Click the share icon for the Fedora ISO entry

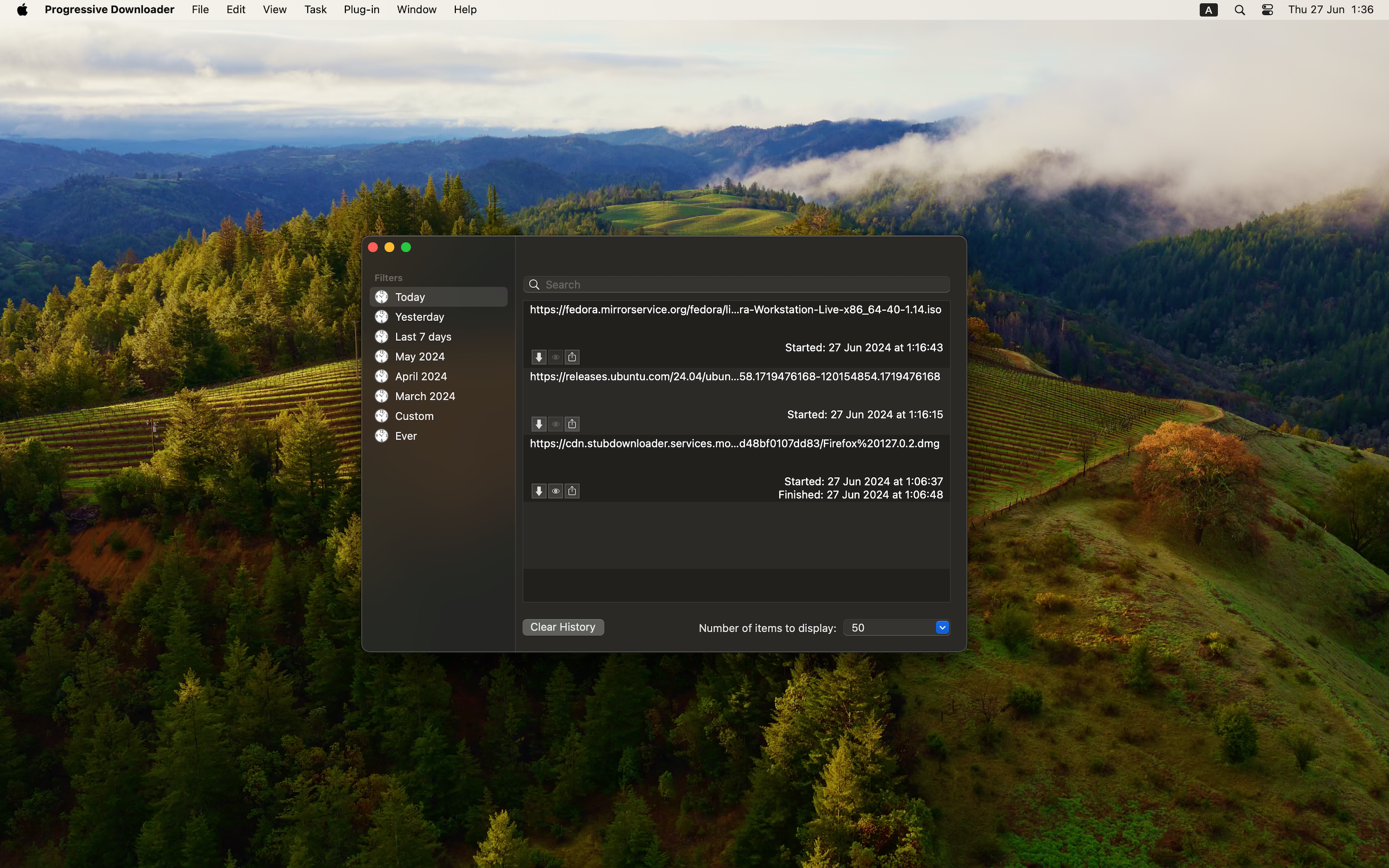tap(572, 357)
